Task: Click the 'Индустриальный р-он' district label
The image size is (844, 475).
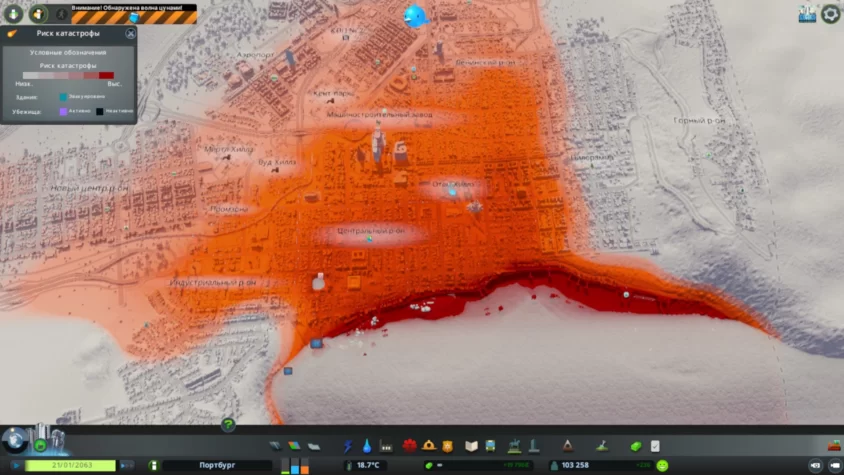Action: coord(213,282)
